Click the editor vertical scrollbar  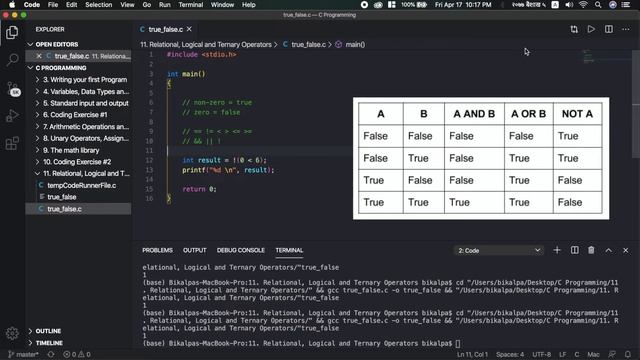pyautogui.click(x=636, y=104)
